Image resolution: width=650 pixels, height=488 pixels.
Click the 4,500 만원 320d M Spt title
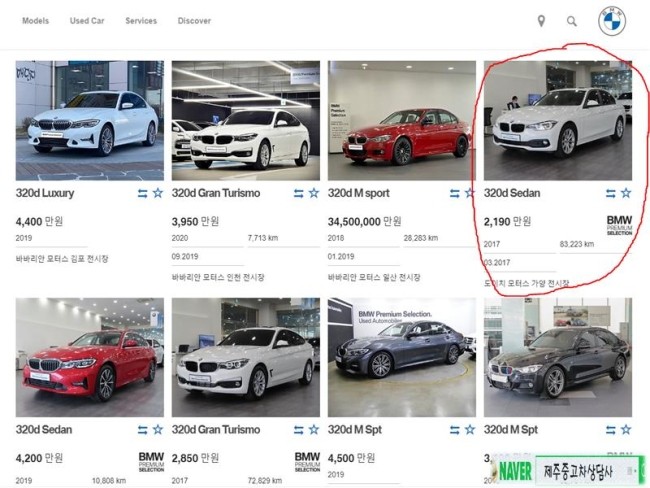point(355,430)
